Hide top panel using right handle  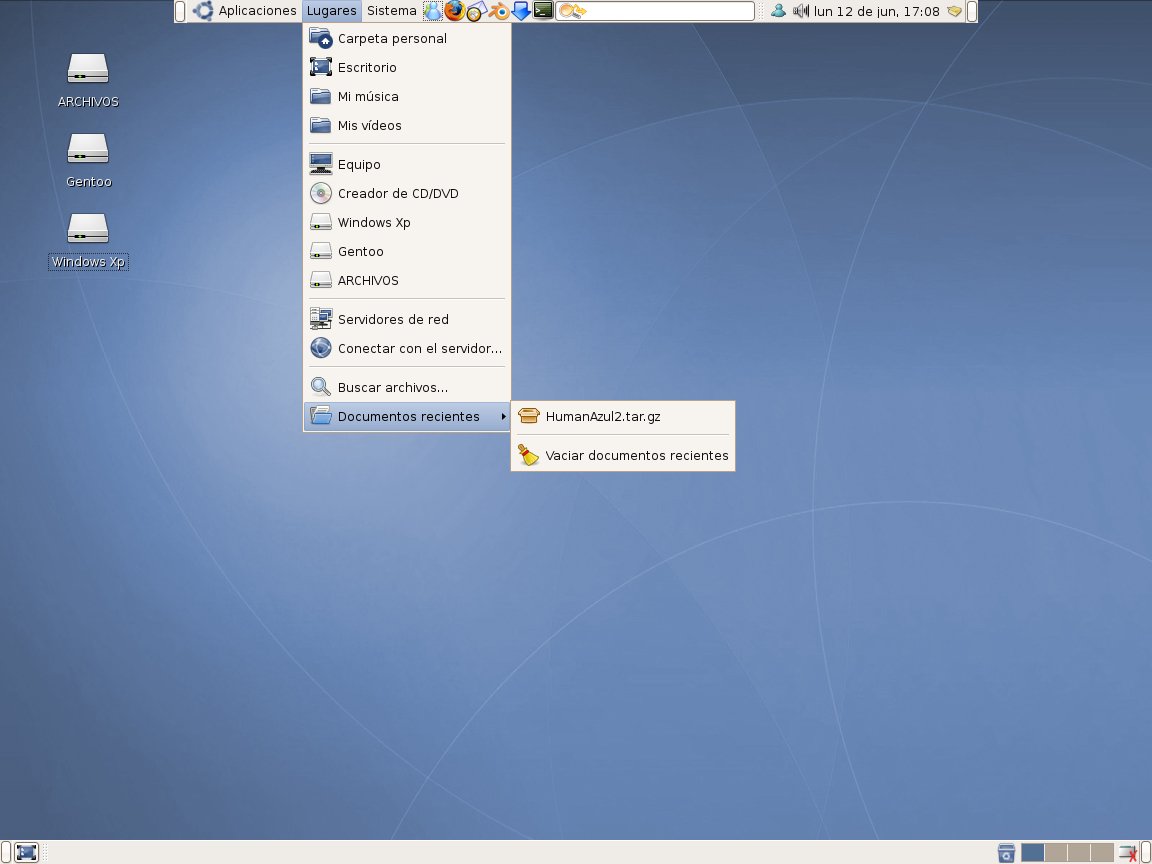[x=972, y=11]
